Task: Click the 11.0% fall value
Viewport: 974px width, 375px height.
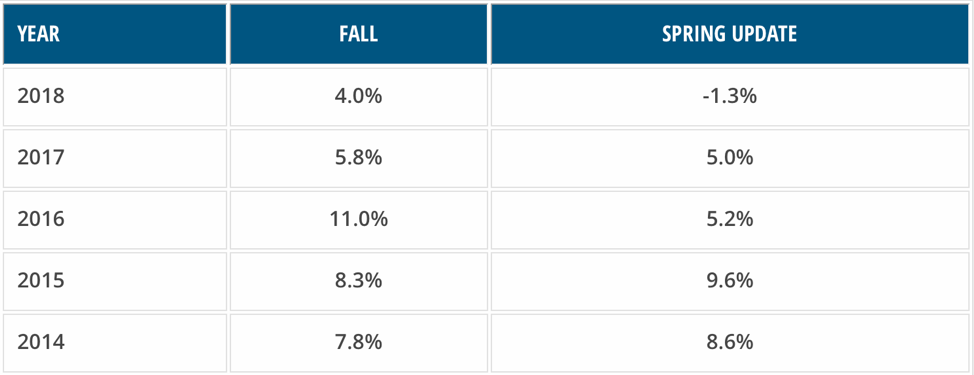Action: point(359,220)
